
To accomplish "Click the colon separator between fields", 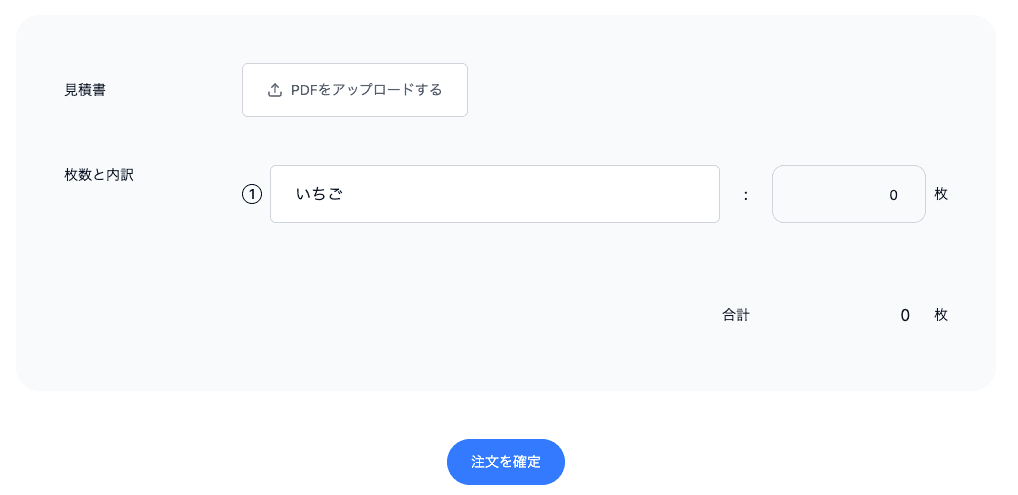I will [746, 195].
